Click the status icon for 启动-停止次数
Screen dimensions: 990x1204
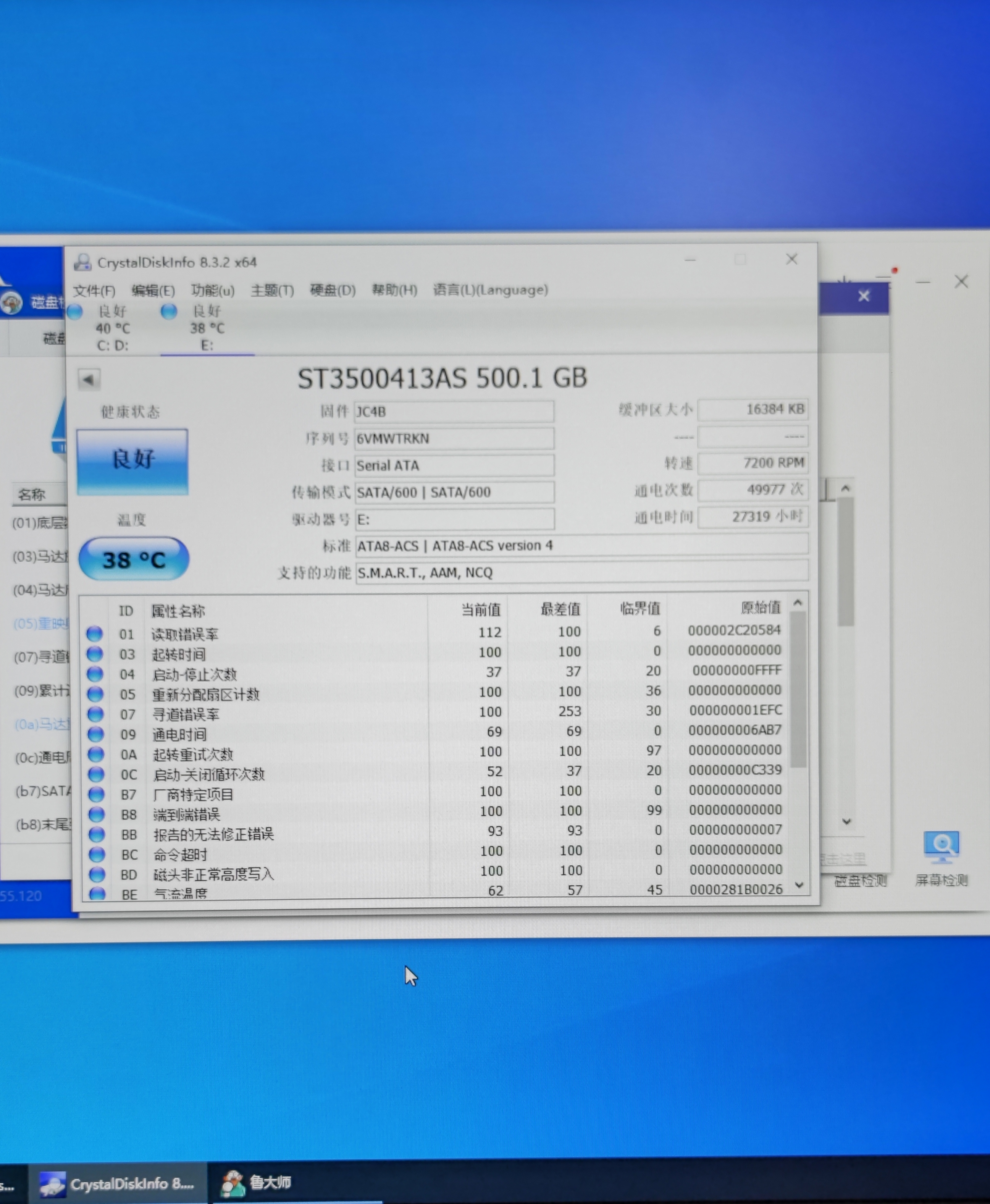[95, 674]
